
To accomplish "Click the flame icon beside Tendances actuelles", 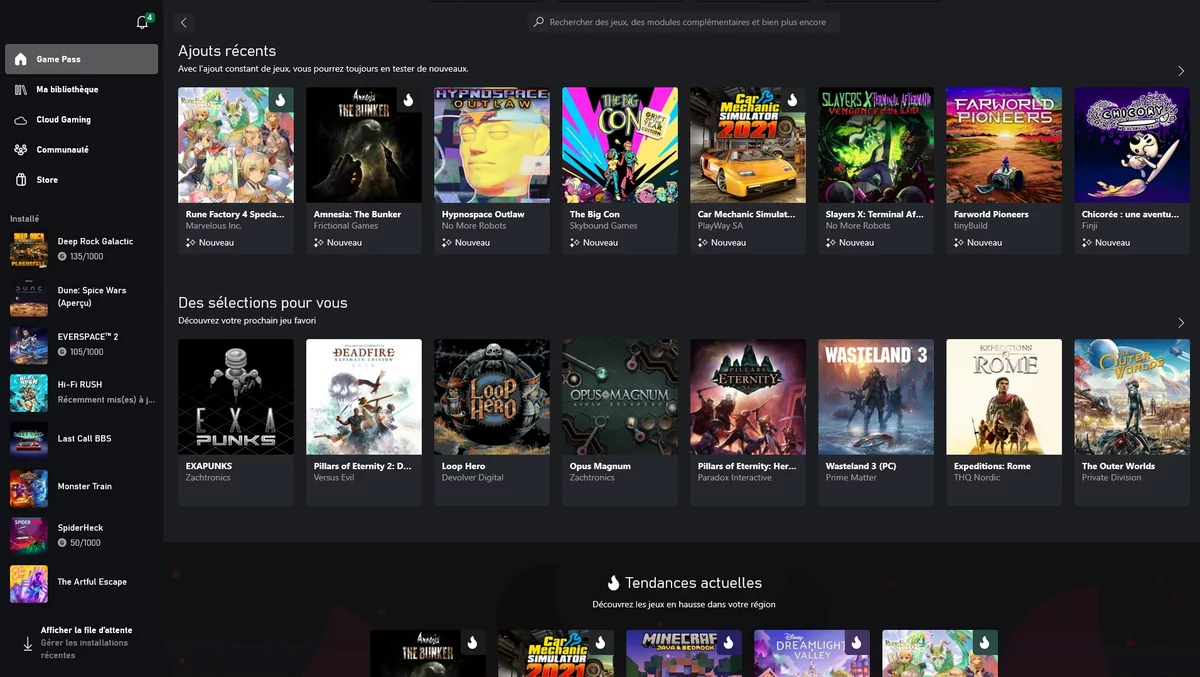I will tap(614, 583).
